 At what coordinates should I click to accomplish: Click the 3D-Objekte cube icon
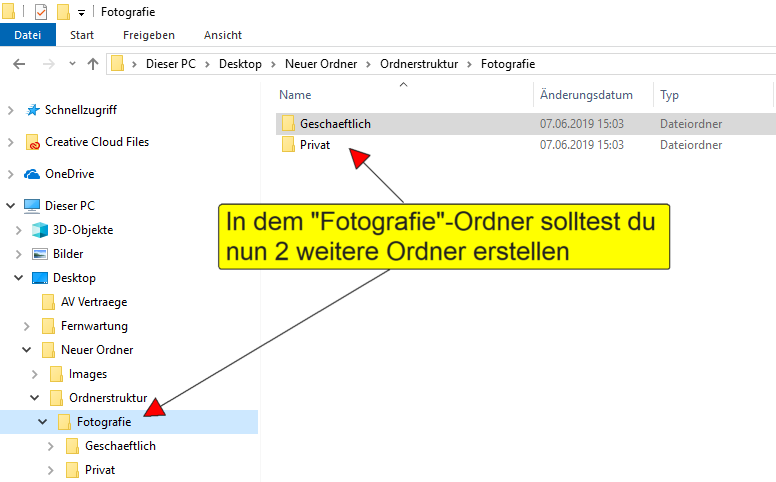pos(40,230)
